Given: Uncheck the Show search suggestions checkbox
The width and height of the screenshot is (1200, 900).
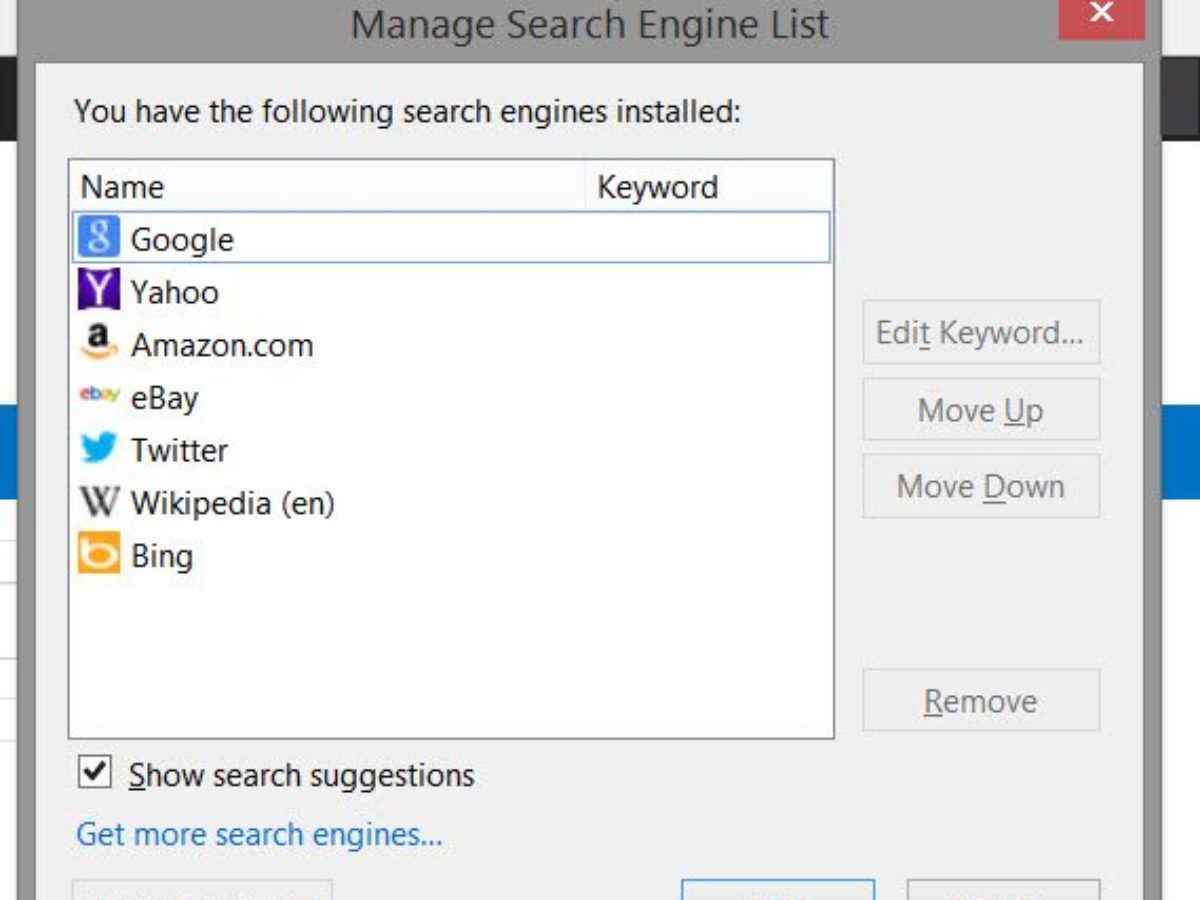Looking at the screenshot, I should [x=95, y=773].
